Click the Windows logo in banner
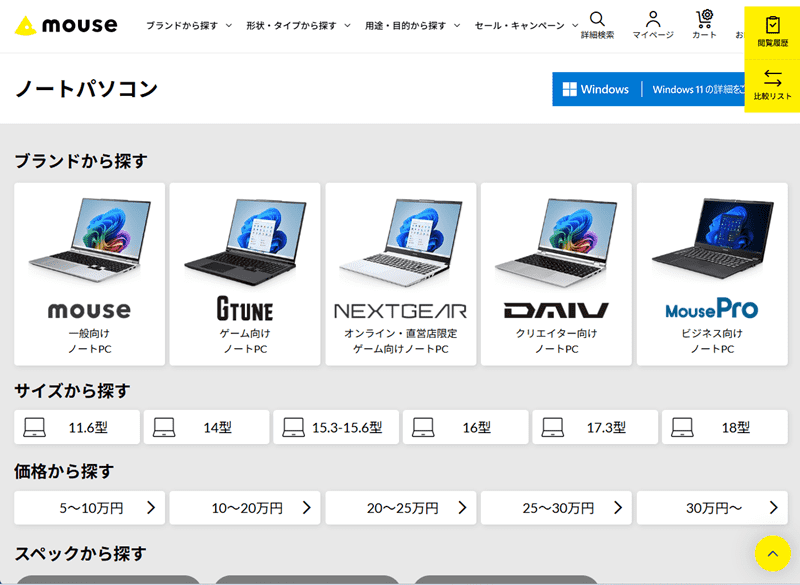Screen dimensions: 800x585 569,89
